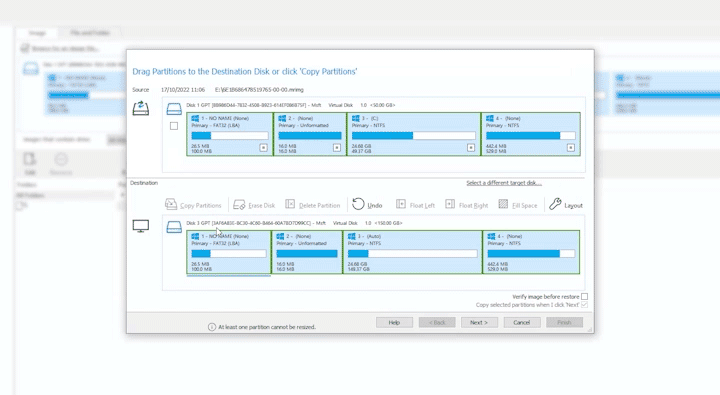Click Windows logo on source partition 1

tap(195, 118)
